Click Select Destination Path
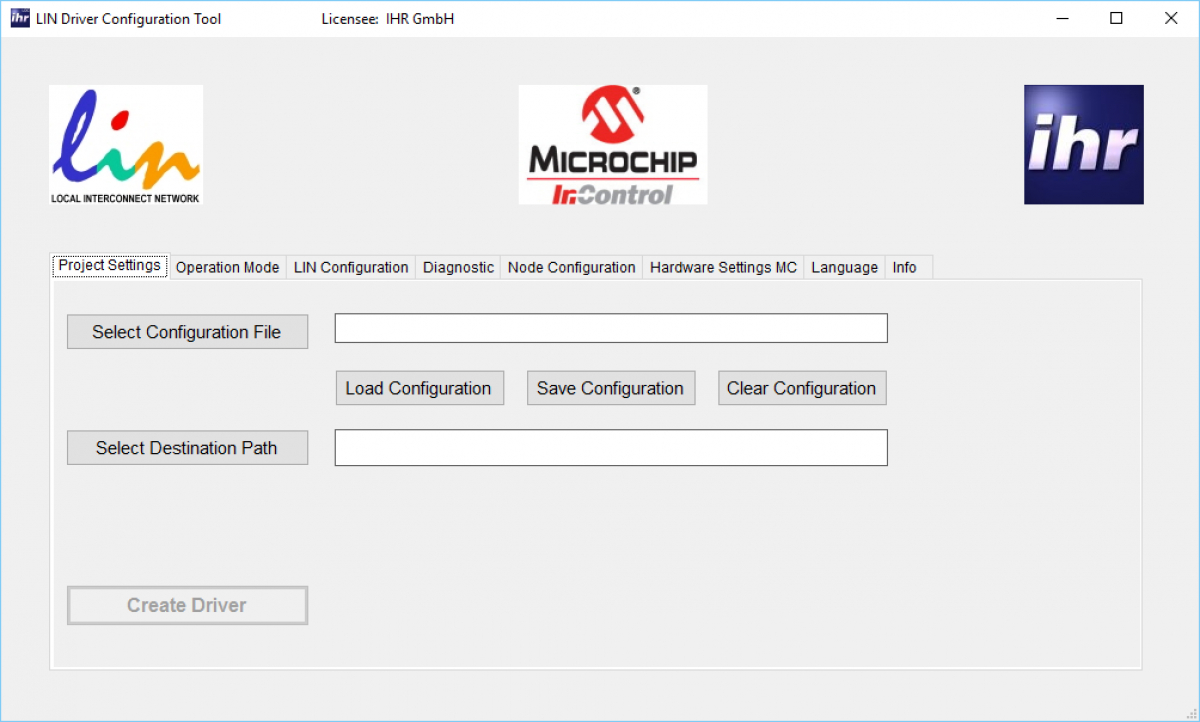The height and width of the screenshot is (722, 1200). pos(187,447)
